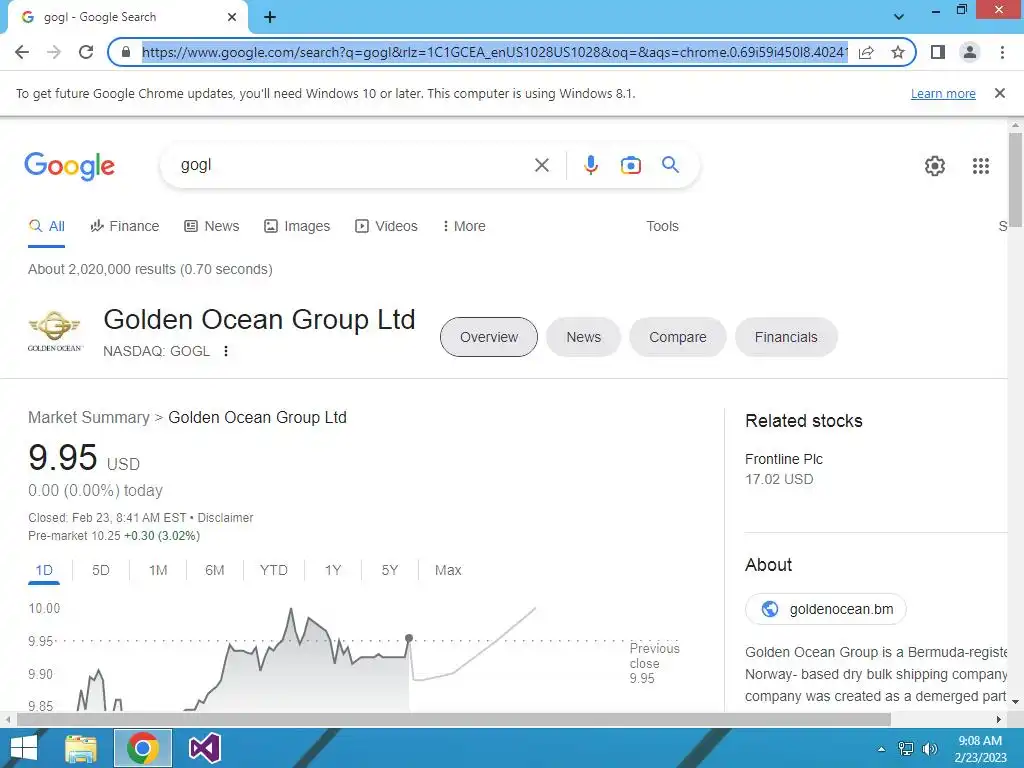Image resolution: width=1024 pixels, height=768 pixels.
Task: Search by image with camera icon
Action: pos(631,165)
